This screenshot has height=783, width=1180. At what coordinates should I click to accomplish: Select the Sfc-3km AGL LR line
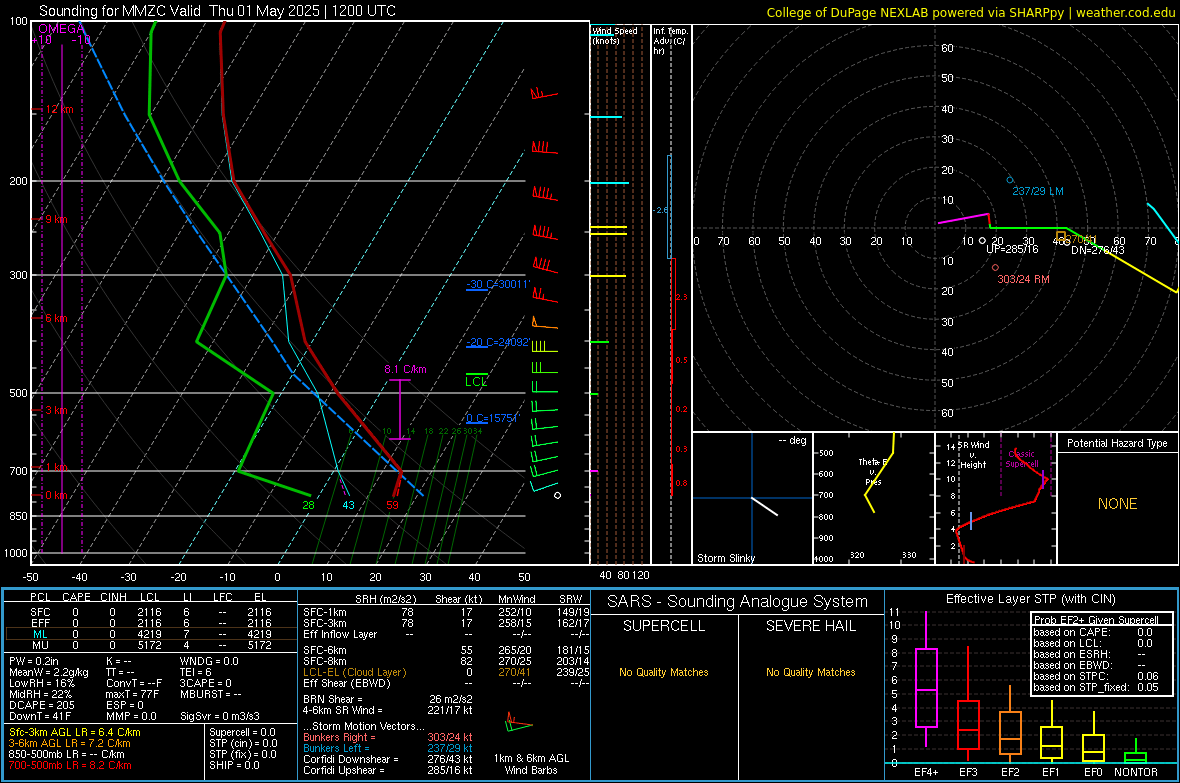coord(75,732)
